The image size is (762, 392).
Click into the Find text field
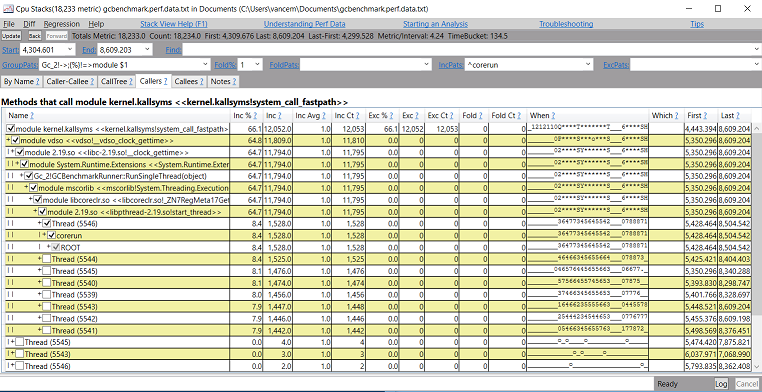[x=468, y=50]
